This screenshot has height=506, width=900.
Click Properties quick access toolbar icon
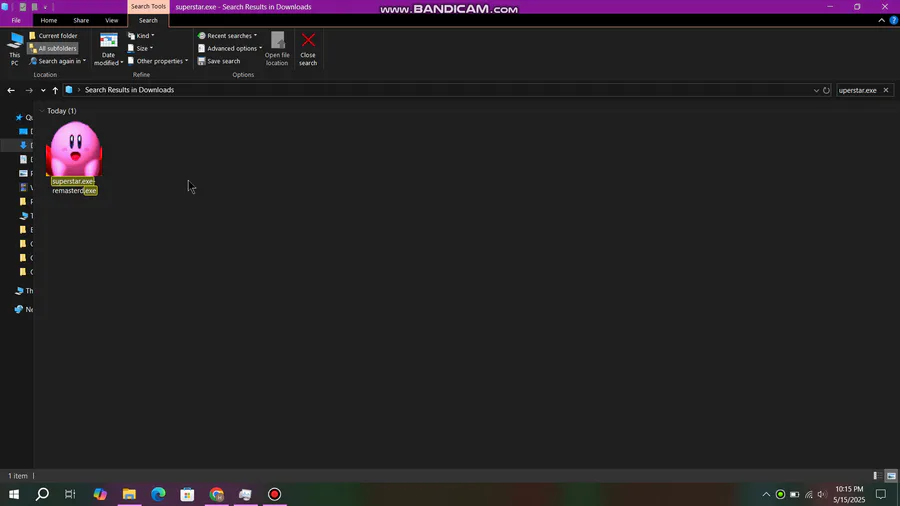[x=22, y=7]
